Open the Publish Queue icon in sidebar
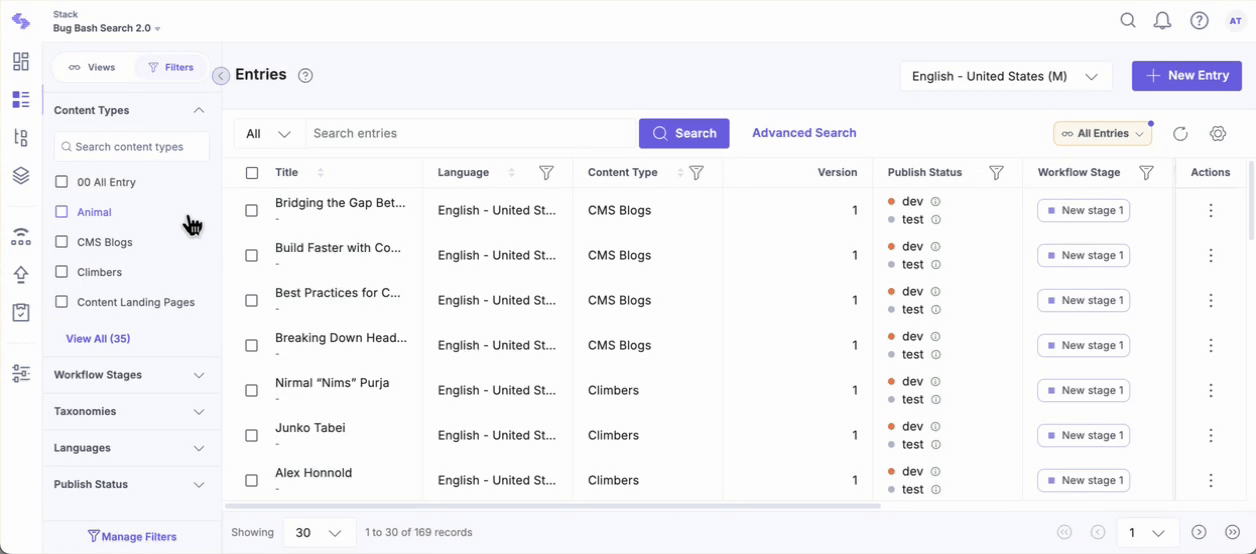The image size is (1256, 554). pos(21,237)
